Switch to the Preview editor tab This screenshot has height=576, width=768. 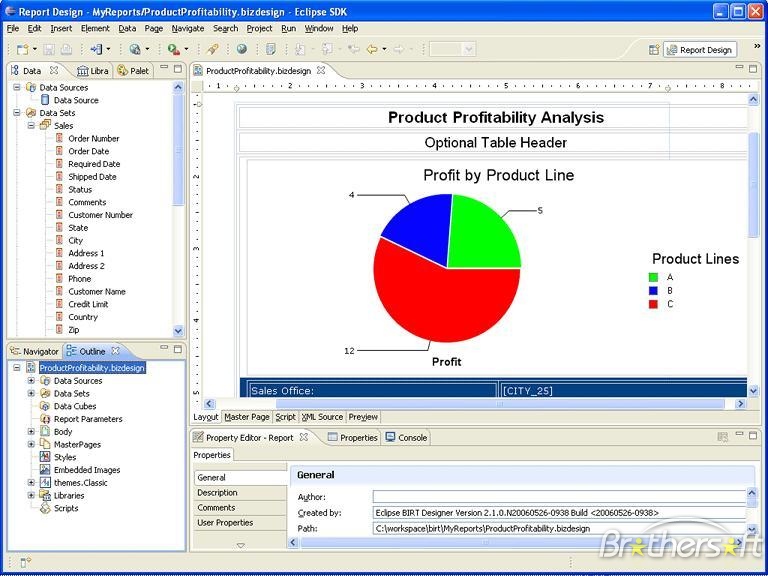pos(363,417)
